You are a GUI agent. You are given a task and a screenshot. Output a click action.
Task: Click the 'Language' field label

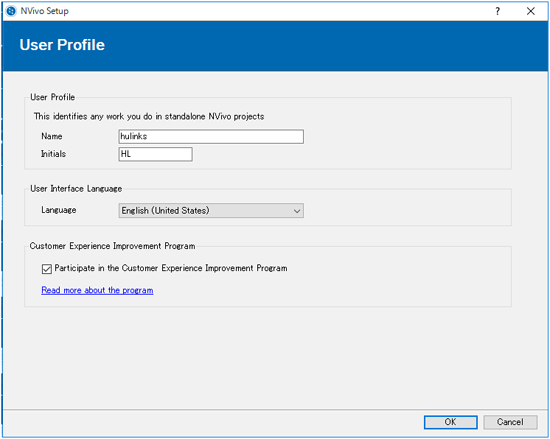(59, 210)
